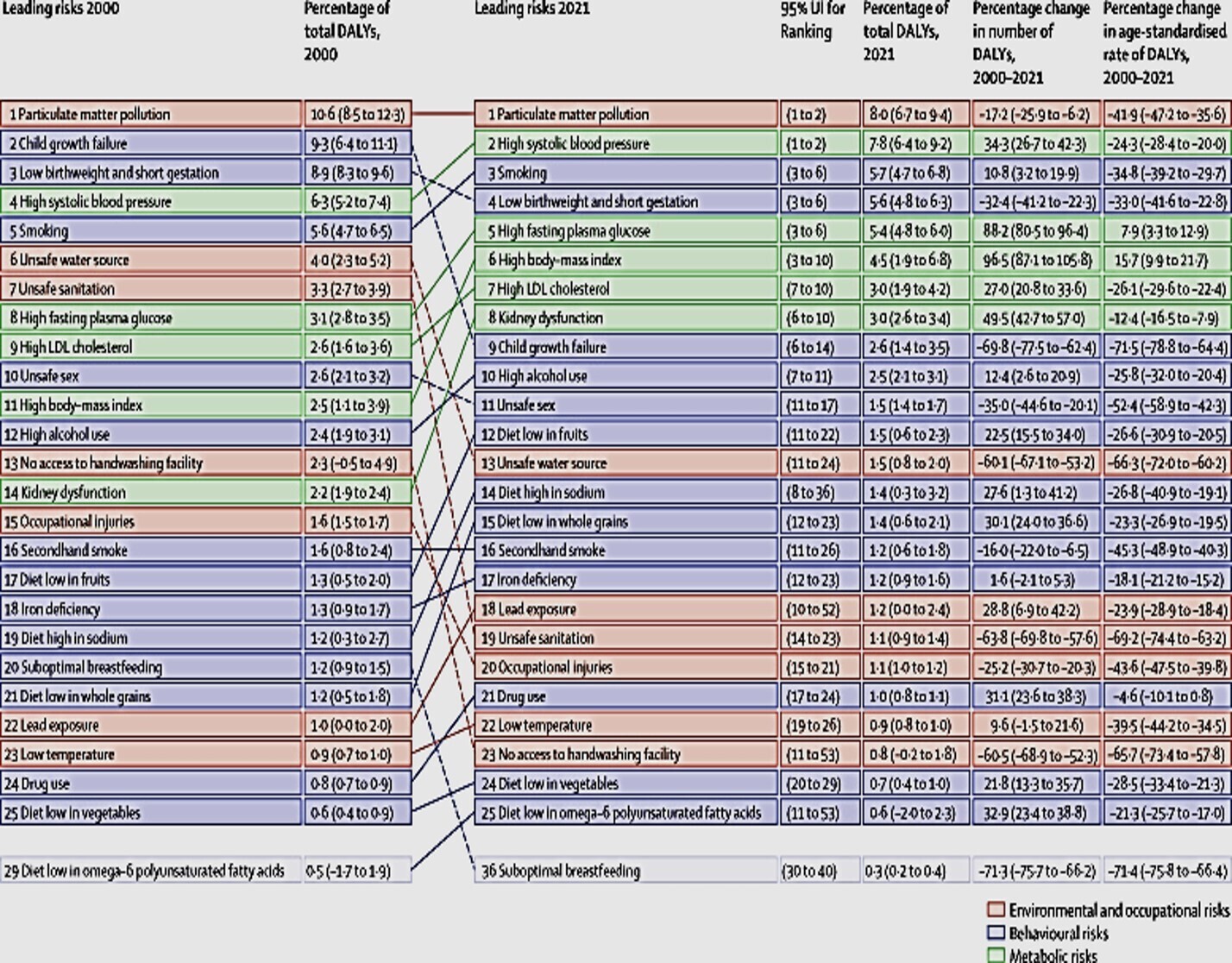Click the value "96·5 (87·1 to 105·8)"
1232x963 pixels.
(x=1036, y=260)
